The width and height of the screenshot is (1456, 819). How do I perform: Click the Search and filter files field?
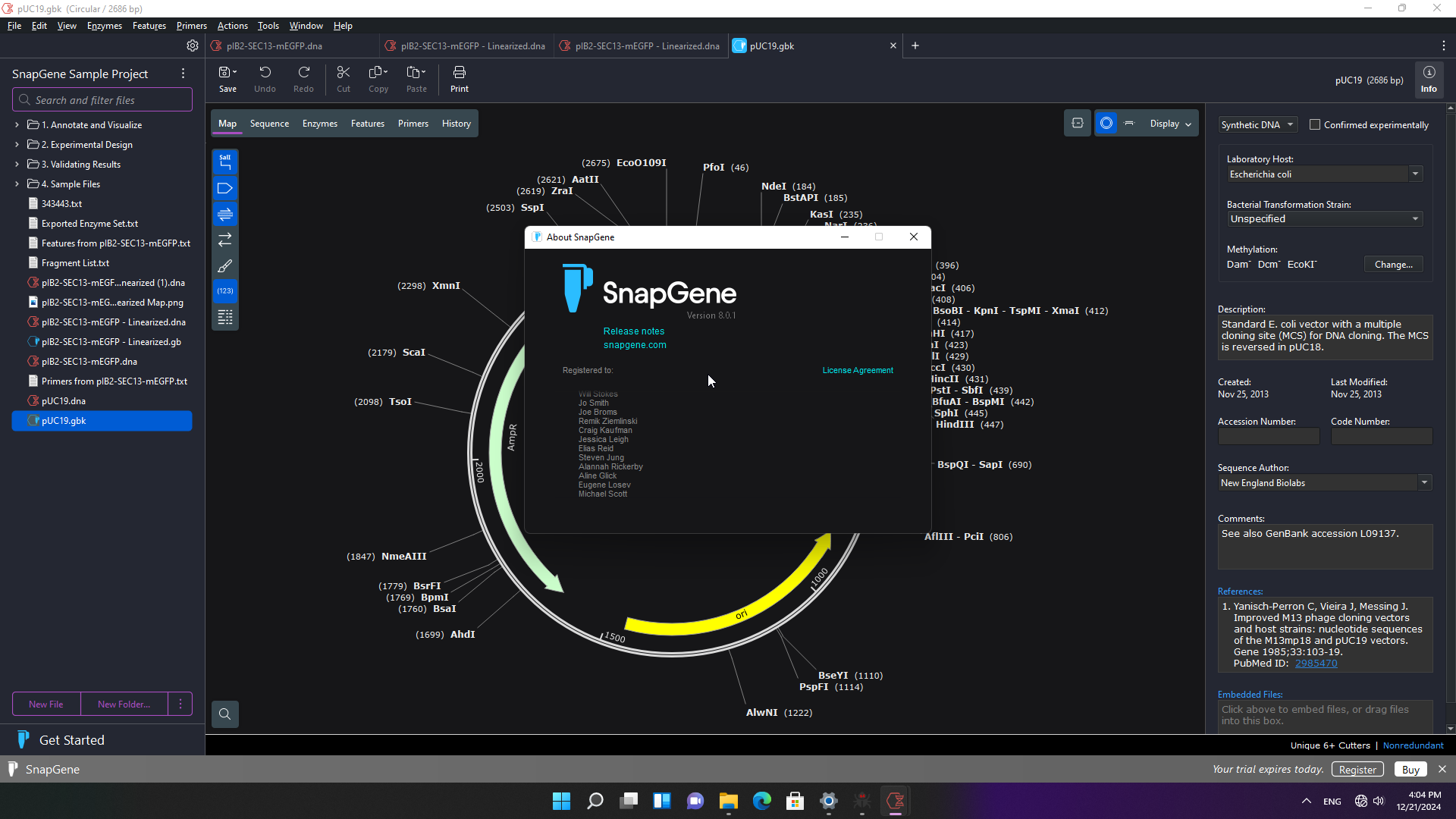pos(102,100)
